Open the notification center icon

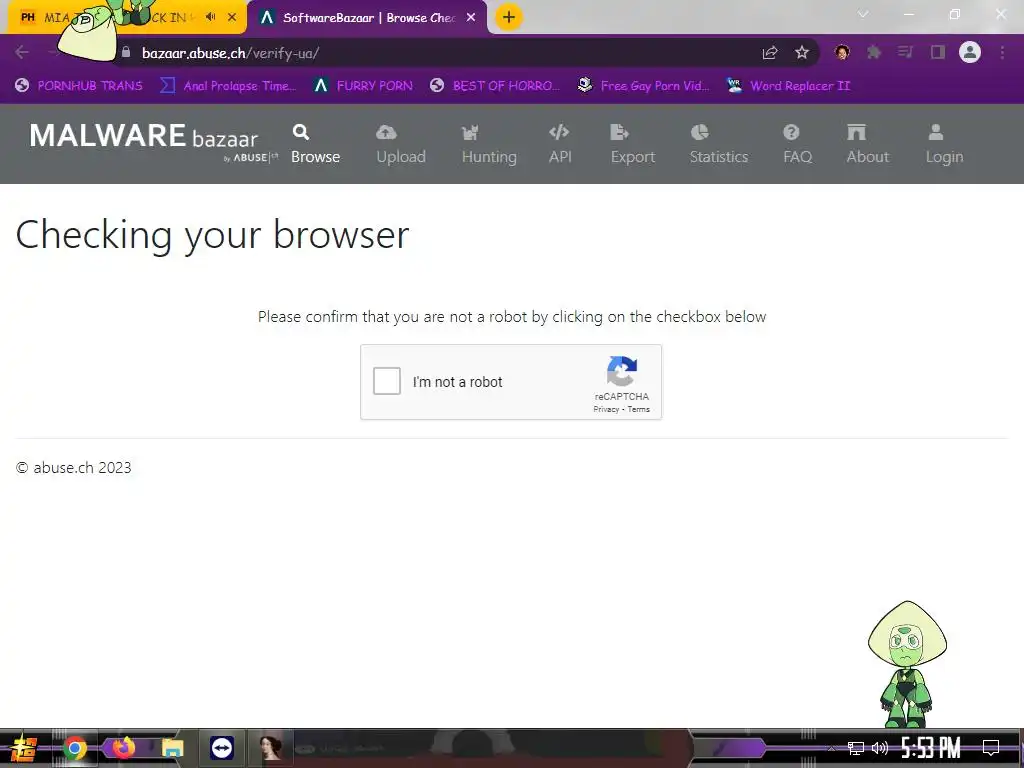(x=991, y=748)
